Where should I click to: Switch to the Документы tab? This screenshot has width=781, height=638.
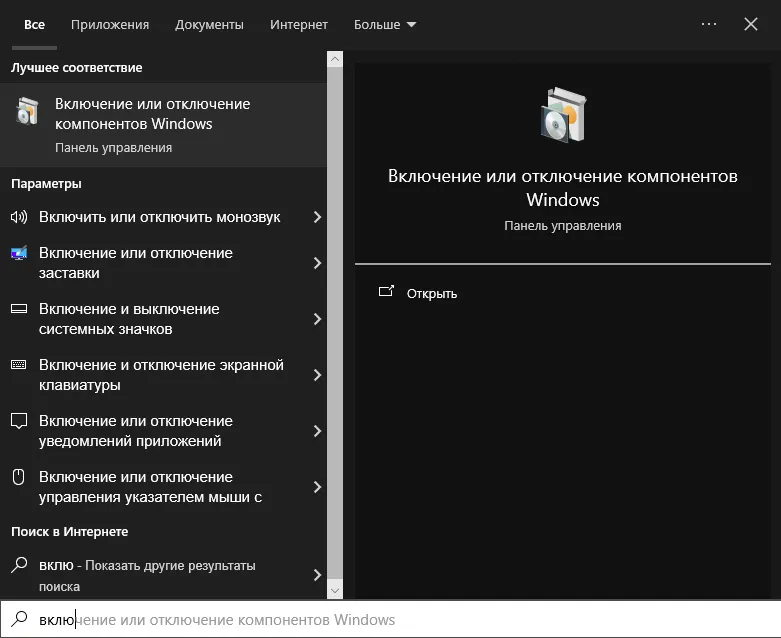pyautogui.click(x=209, y=24)
